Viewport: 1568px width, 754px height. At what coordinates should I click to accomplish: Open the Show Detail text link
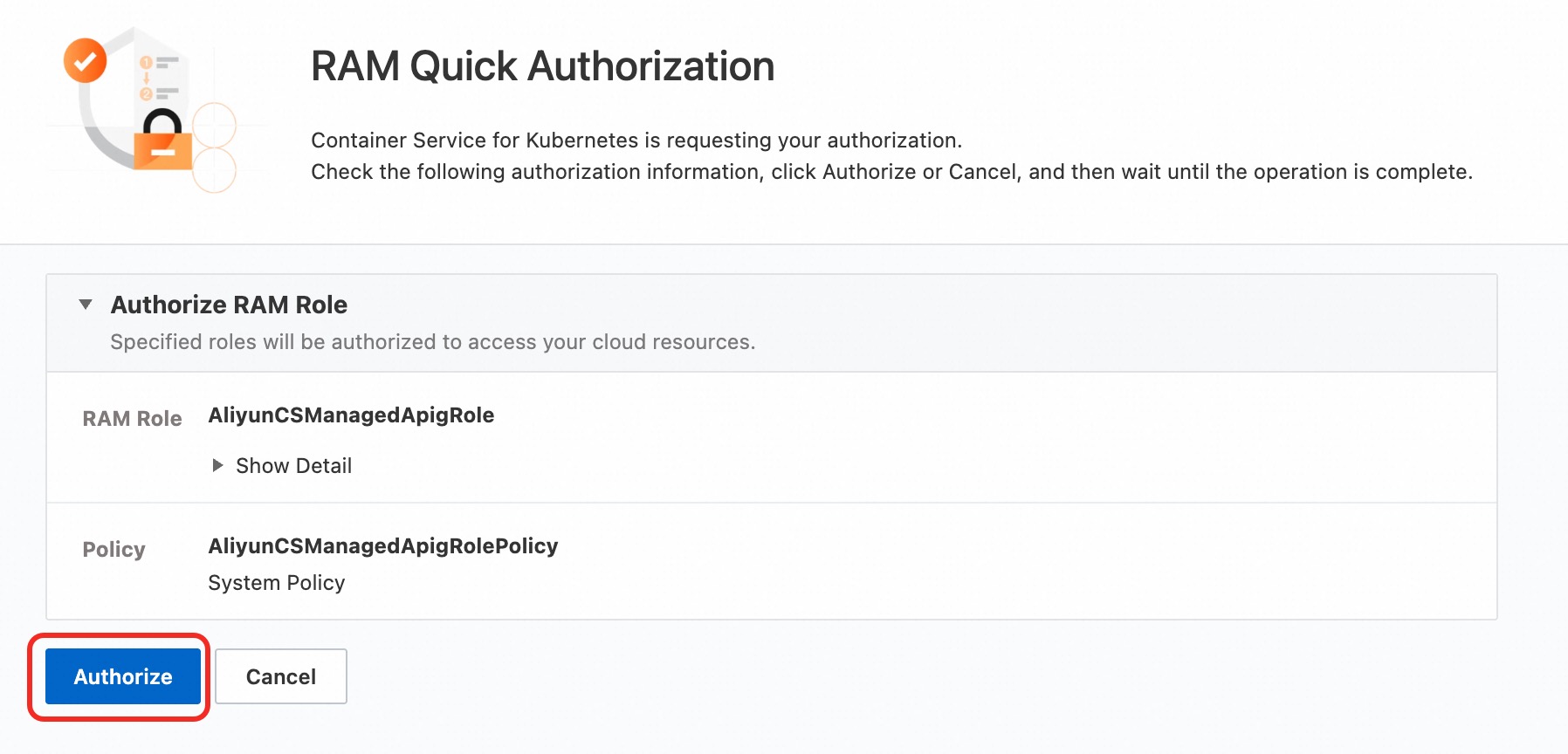pos(293,466)
